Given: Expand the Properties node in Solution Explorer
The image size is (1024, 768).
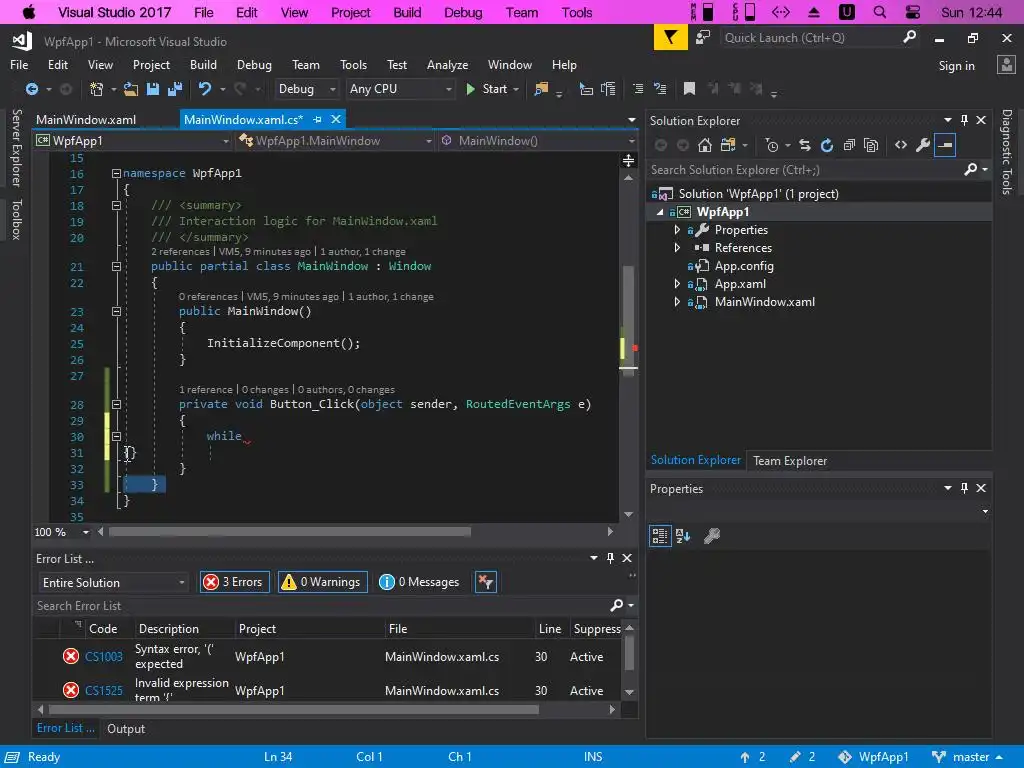Looking at the screenshot, I should pos(677,230).
